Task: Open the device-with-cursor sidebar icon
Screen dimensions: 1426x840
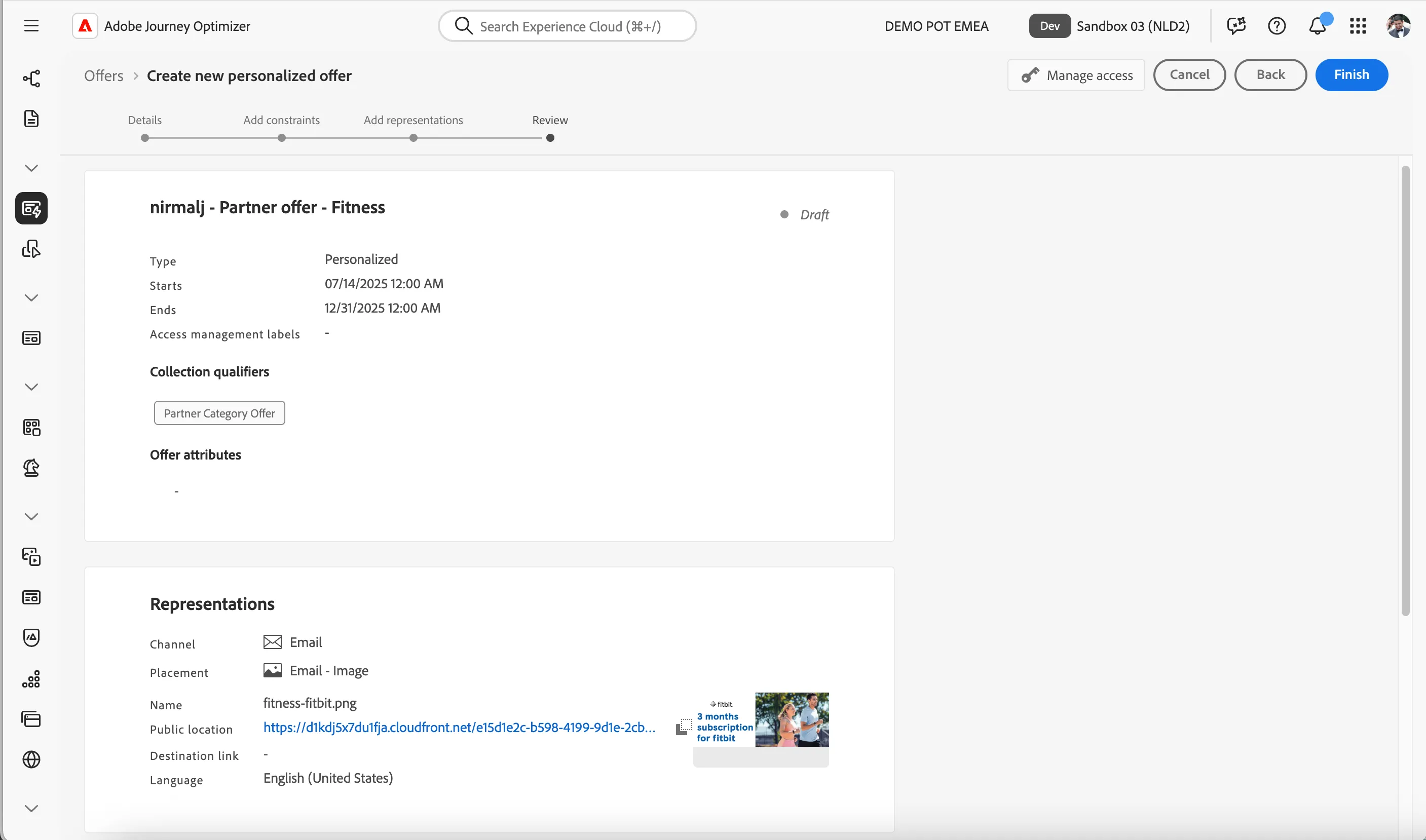Action: (x=31, y=249)
